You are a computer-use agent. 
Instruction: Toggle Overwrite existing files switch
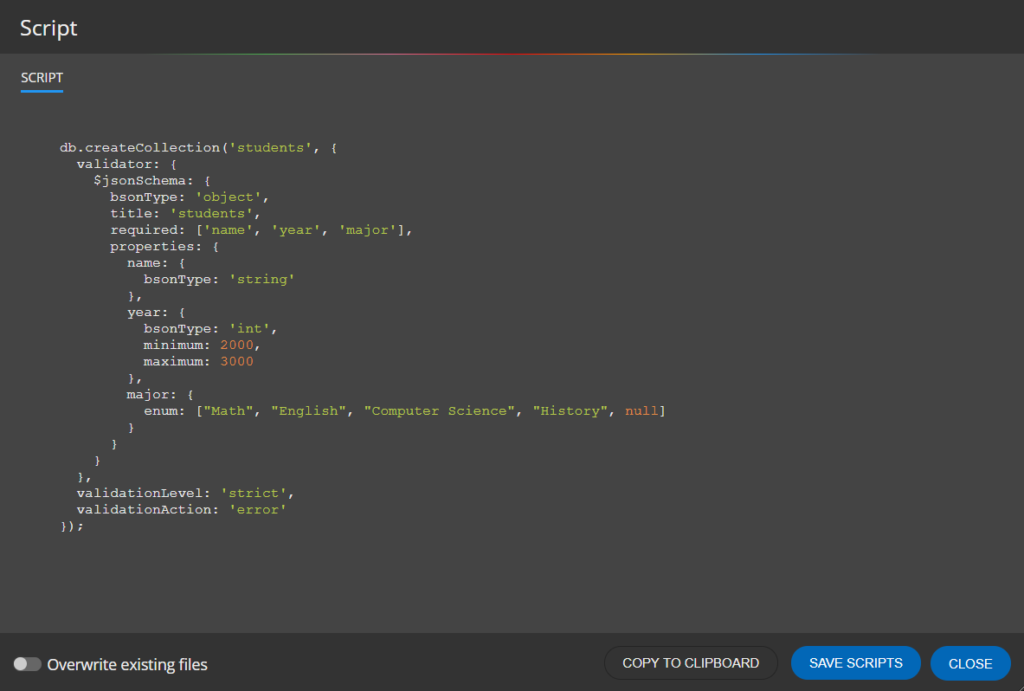(x=27, y=664)
